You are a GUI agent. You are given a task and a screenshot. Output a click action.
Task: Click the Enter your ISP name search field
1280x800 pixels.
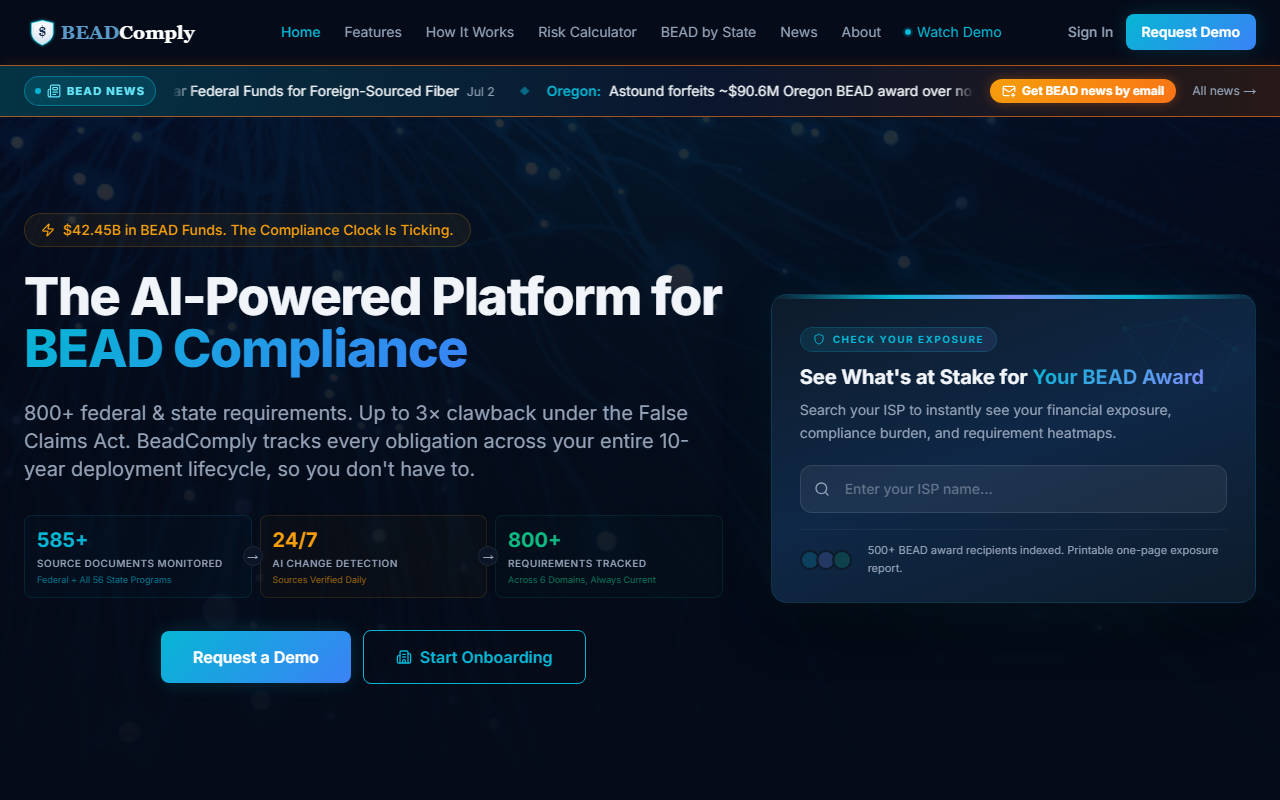click(x=1013, y=489)
